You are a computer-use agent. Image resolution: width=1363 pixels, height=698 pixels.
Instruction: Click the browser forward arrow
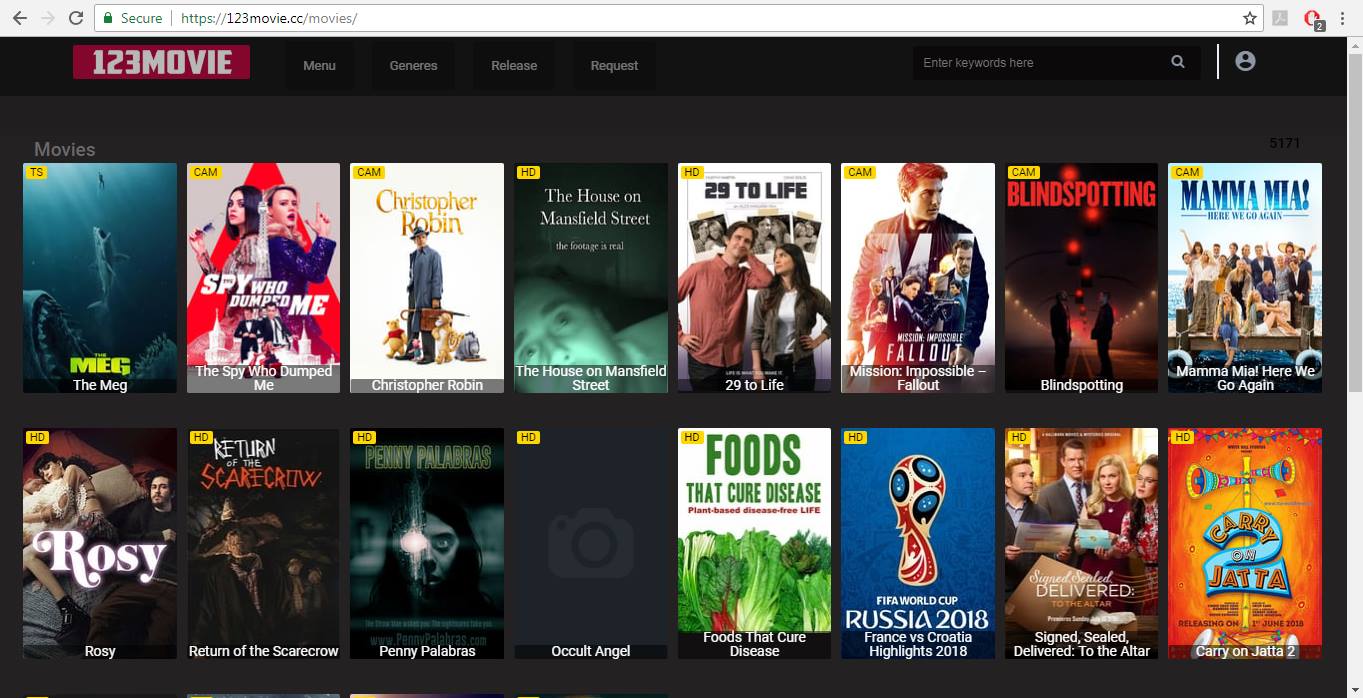[x=47, y=18]
